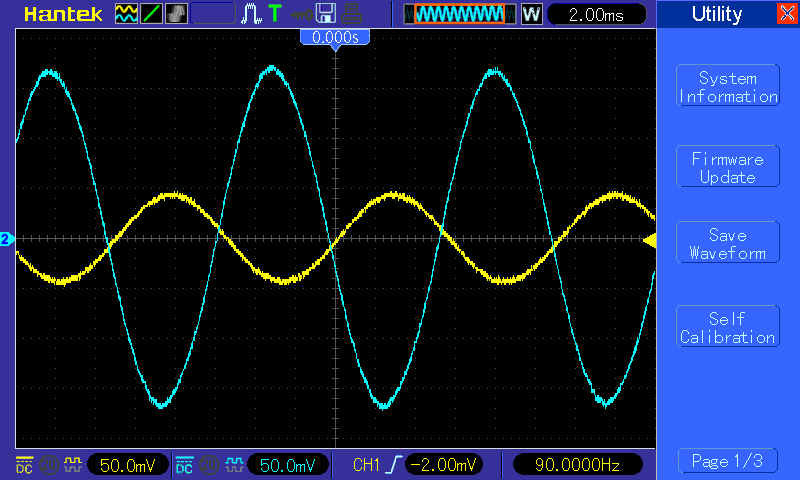Image resolution: width=800 pixels, height=480 pixels.
Task: Click the cyan CH2 50.0mV scale readout
Action: click(288, 465)
